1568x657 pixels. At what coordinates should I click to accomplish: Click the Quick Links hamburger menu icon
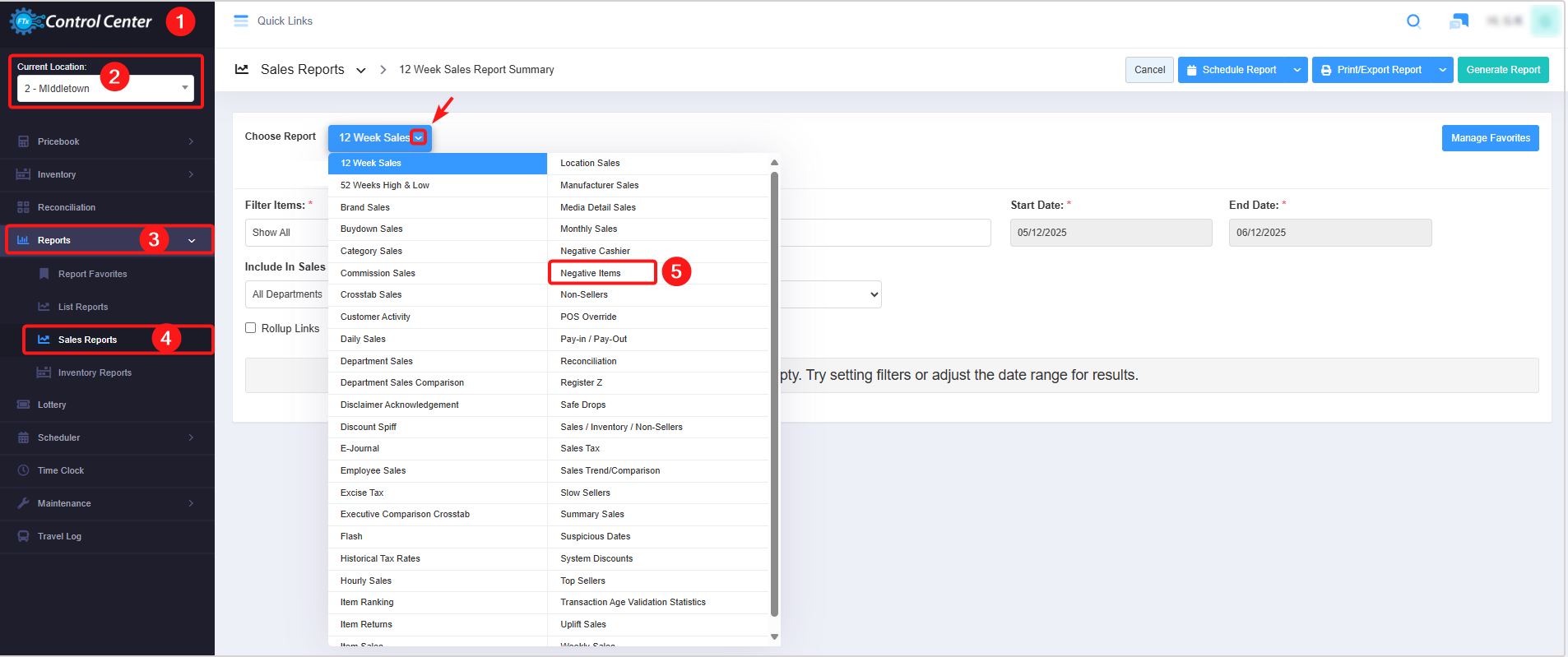pyautogui.click(x=241, y=21)
